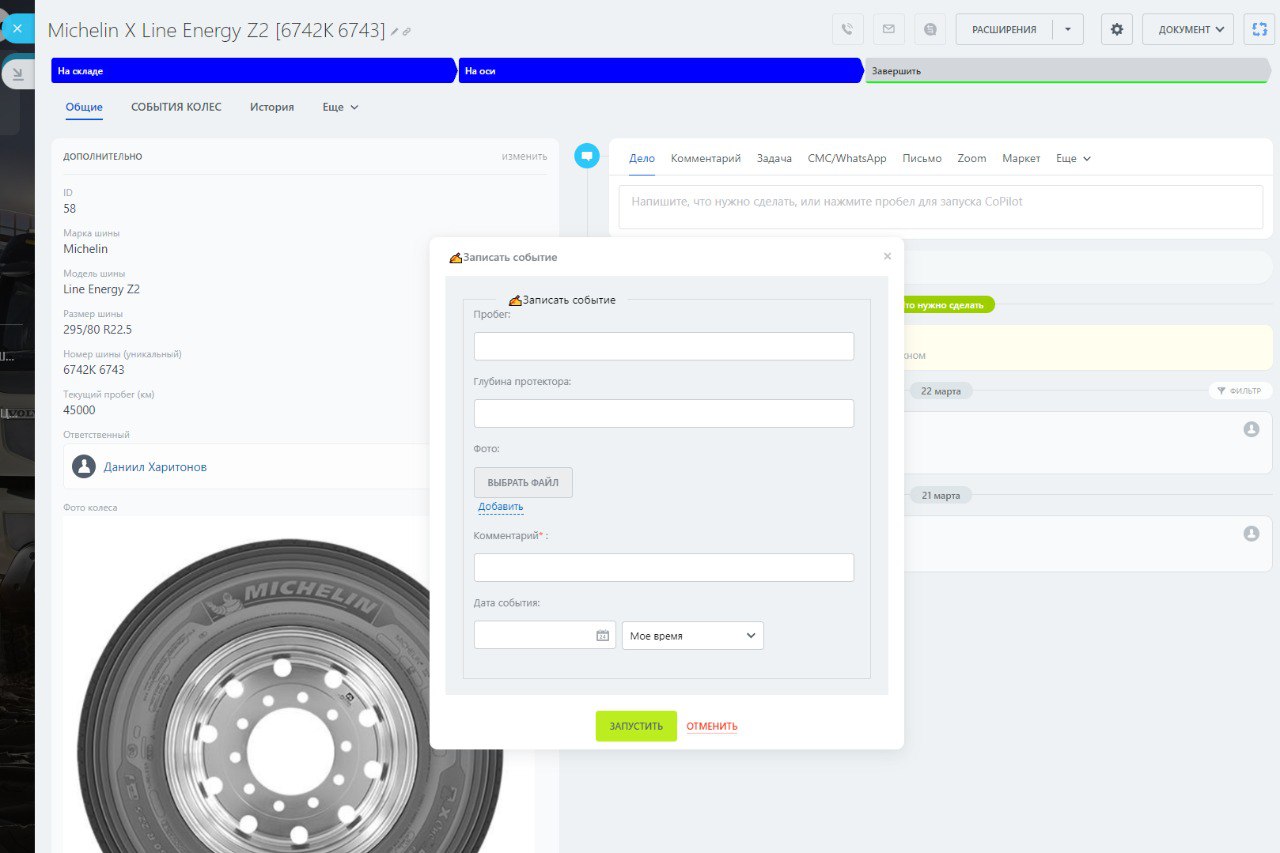1280x853 pixels.
Task: Click into the Комментарий input field in the dialog
Action: click(x=664, y=567)
